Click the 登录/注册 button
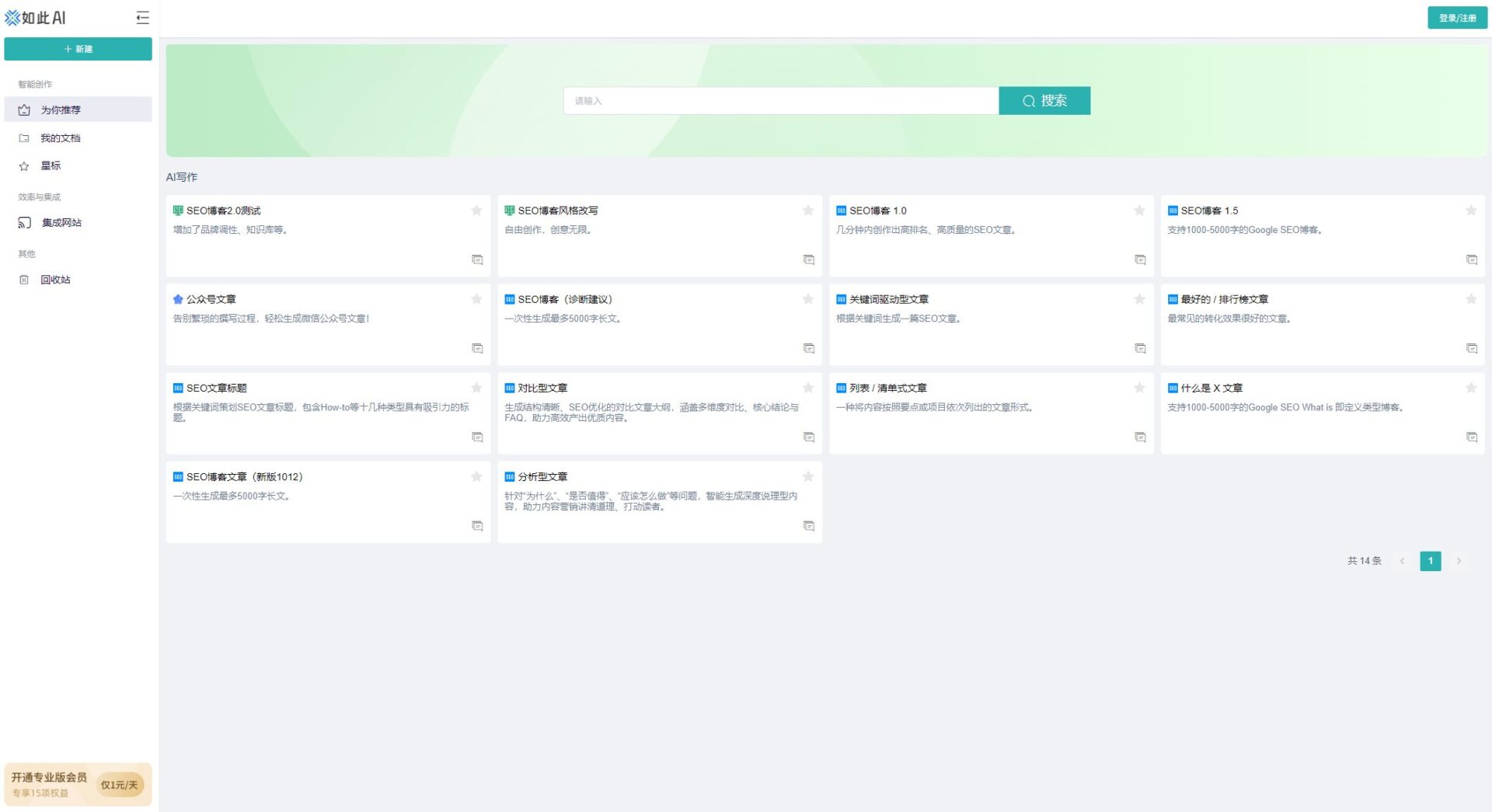This screenshot has height=812, width=1492. click(x=1457, y=18)
